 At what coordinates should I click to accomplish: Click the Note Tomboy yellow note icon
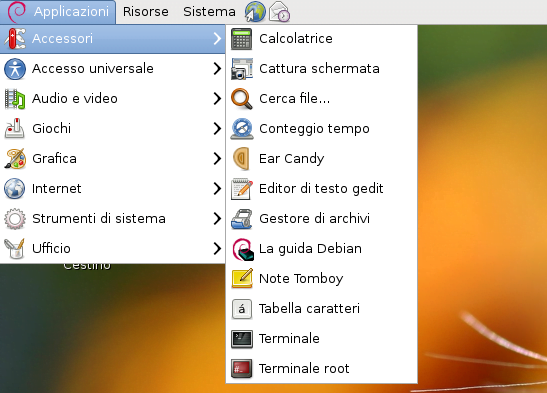(x=242, y=278)
